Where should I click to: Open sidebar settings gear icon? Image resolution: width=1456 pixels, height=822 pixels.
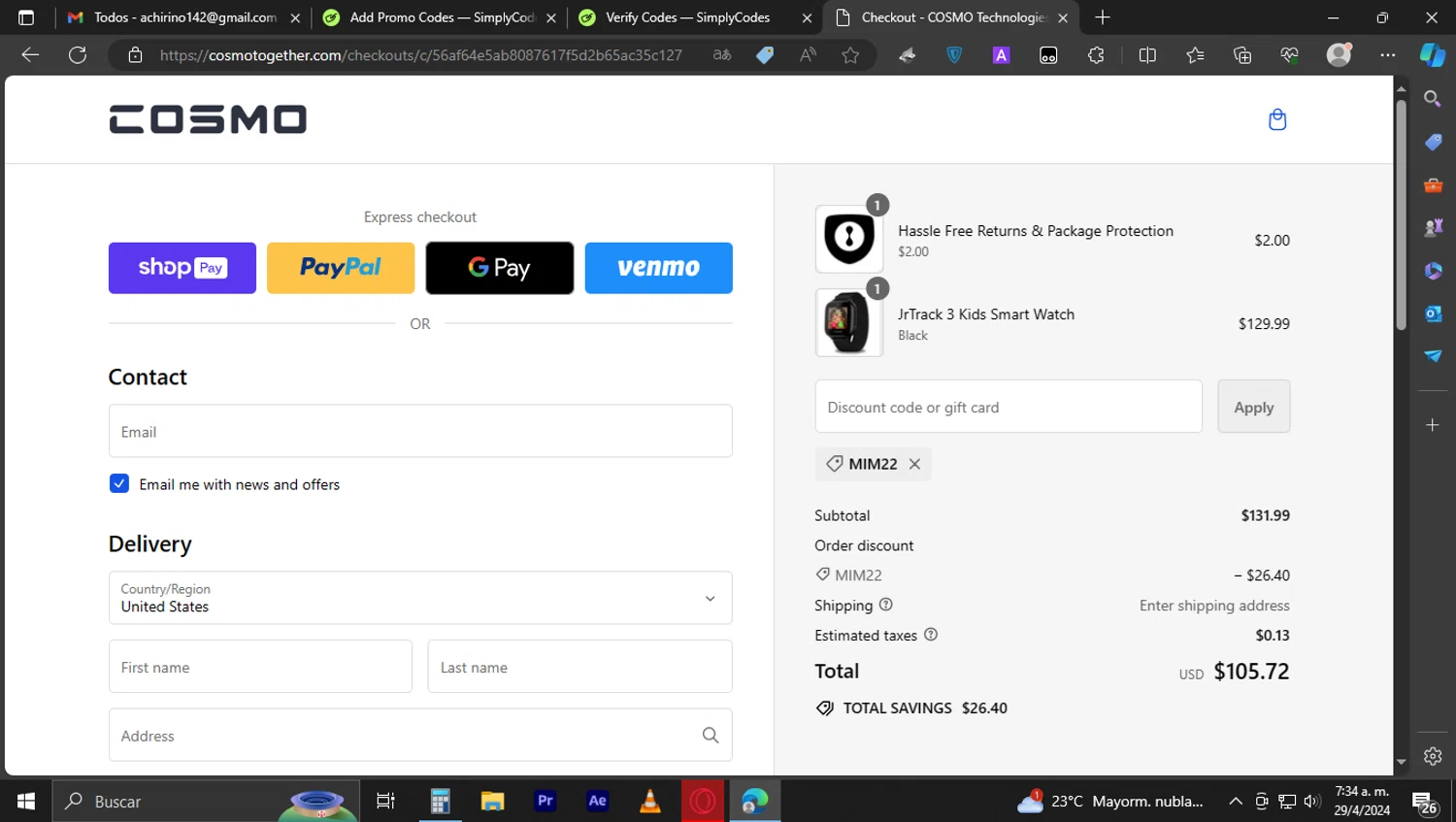tap(1433, 756)
